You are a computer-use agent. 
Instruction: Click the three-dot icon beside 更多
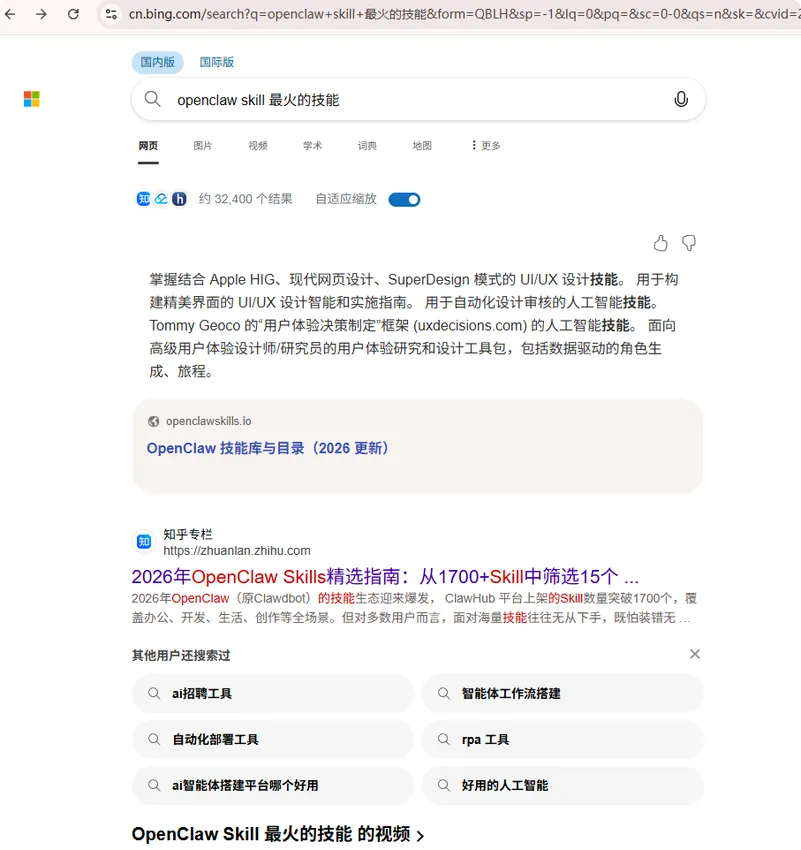(x=474, y=145)
